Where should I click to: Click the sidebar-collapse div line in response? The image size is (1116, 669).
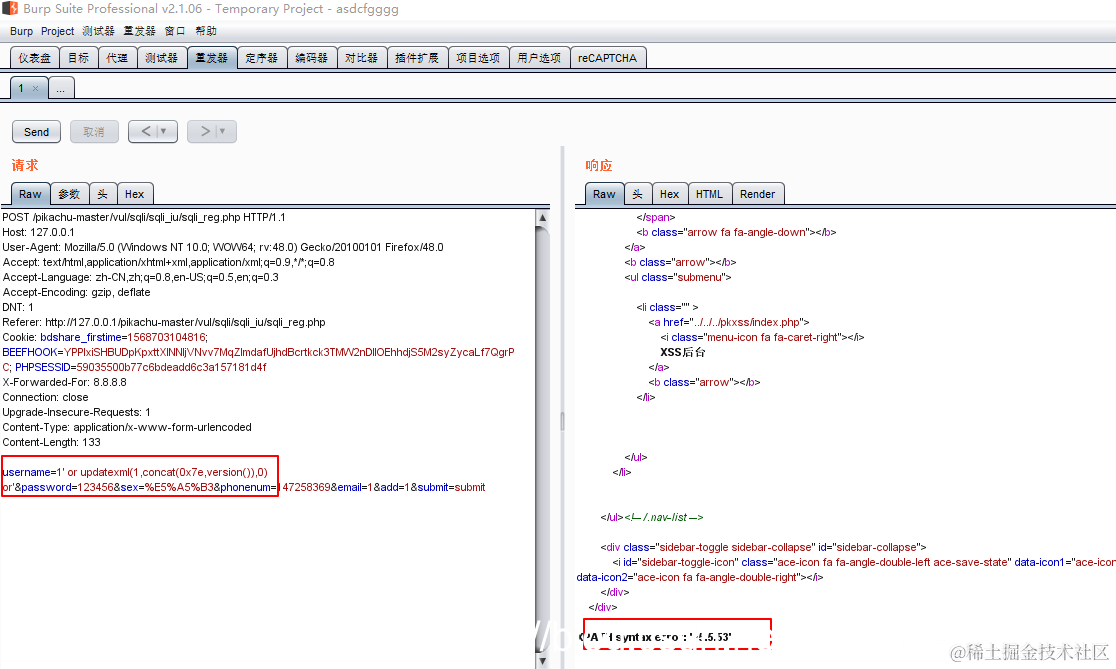click(763, 547)
